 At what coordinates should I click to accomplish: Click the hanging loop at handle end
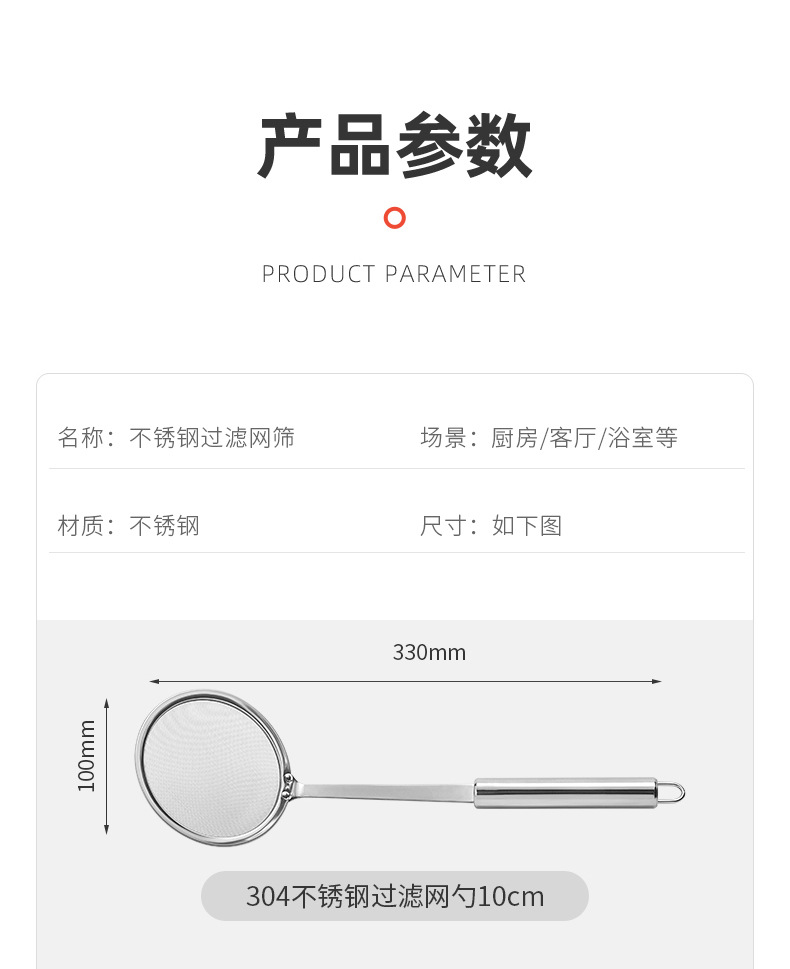click(x=673, y=792)
